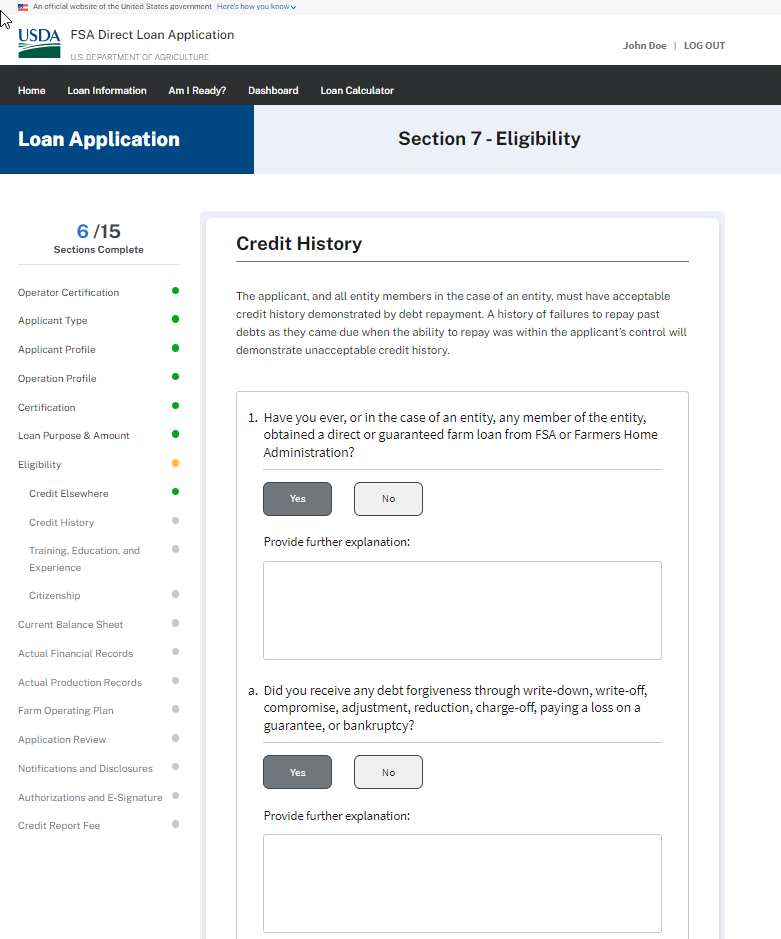
Task: Click green status dot beside Operator Certification
Action: (175, 290)
